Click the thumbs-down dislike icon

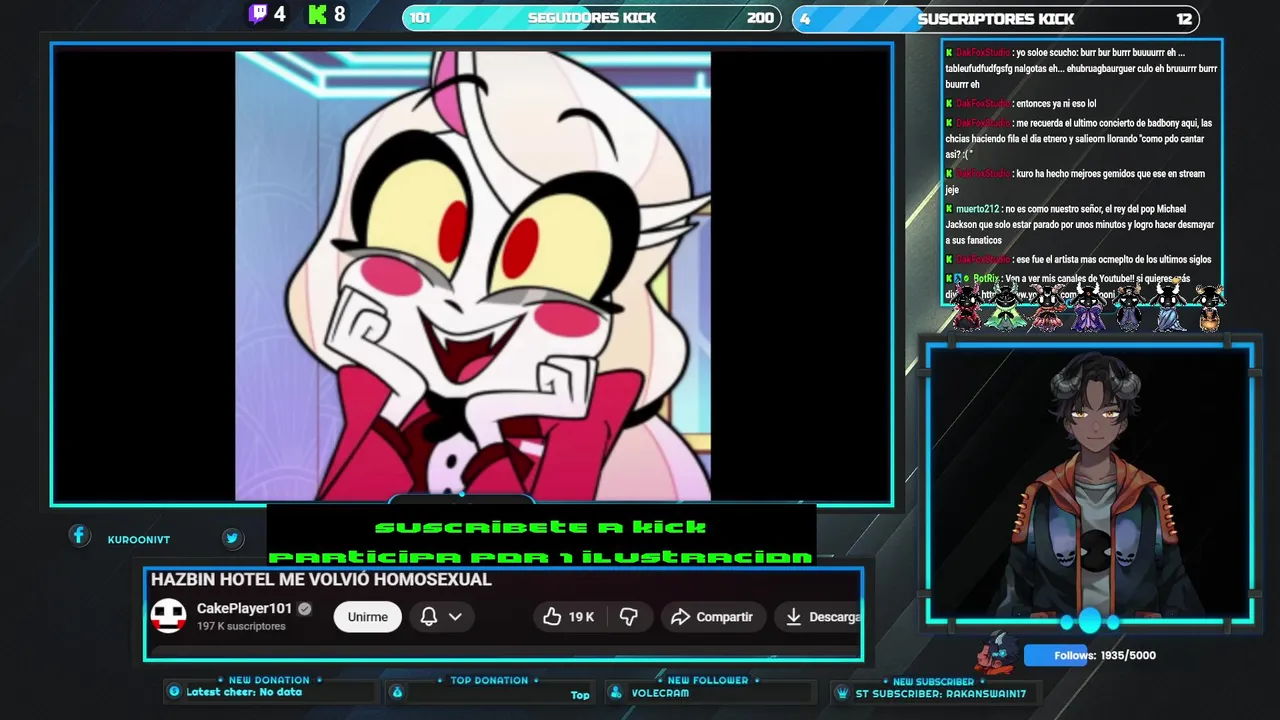click(x=628, y=617)
